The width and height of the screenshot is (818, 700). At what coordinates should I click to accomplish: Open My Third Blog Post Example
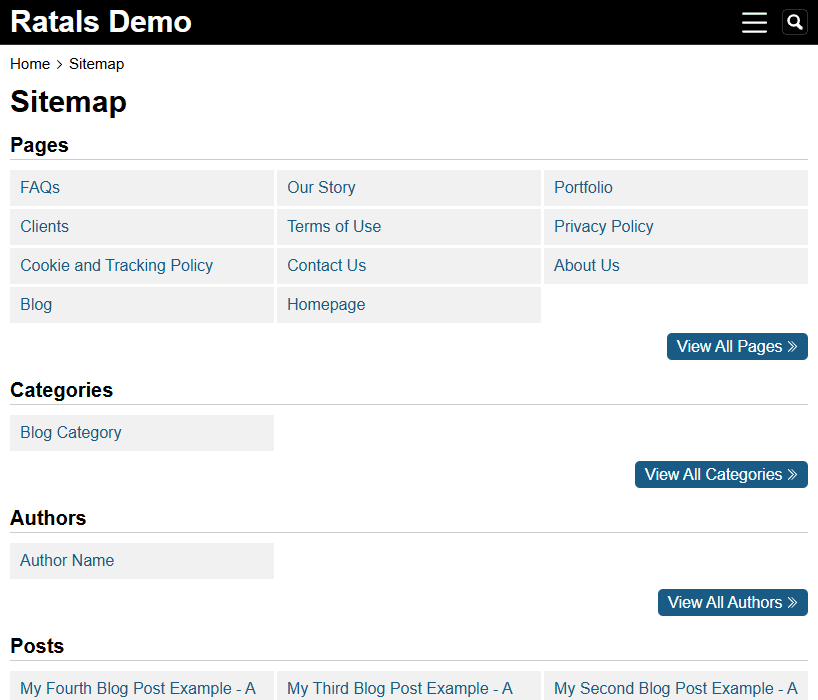[409, 686]
